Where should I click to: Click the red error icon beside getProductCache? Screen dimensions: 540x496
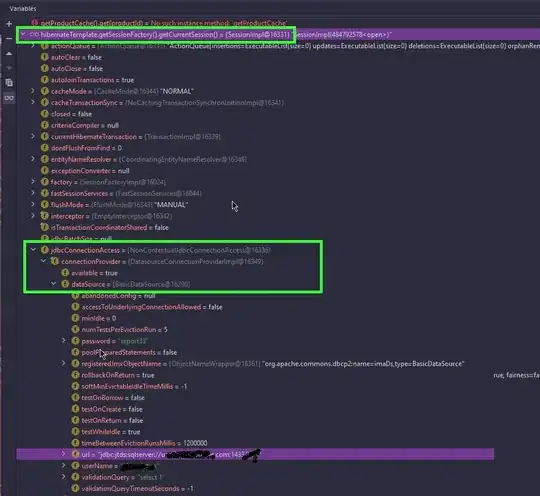(x=34, y=23)
